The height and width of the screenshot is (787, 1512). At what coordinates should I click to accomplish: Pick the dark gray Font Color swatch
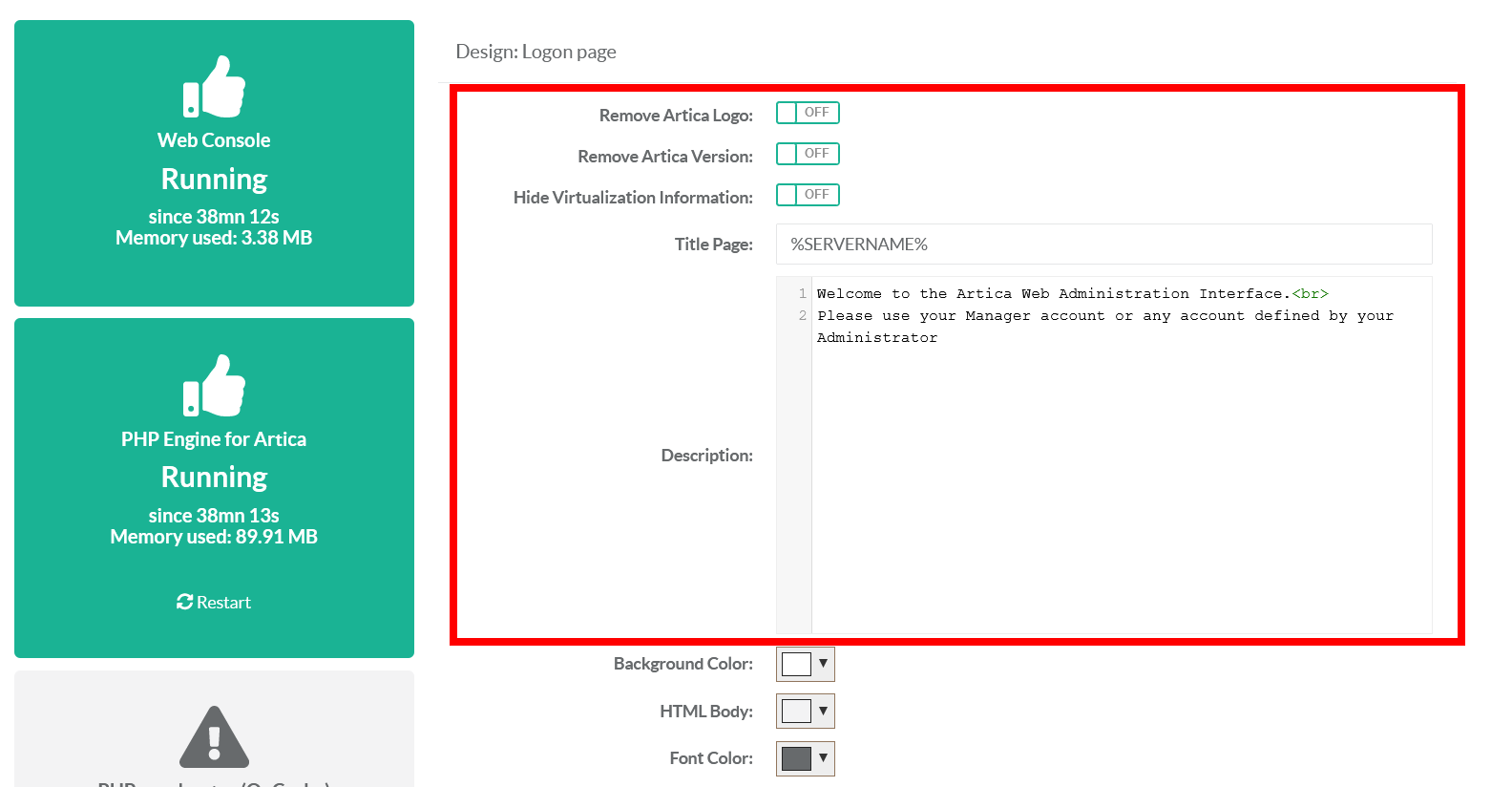[x=796, y=758]
